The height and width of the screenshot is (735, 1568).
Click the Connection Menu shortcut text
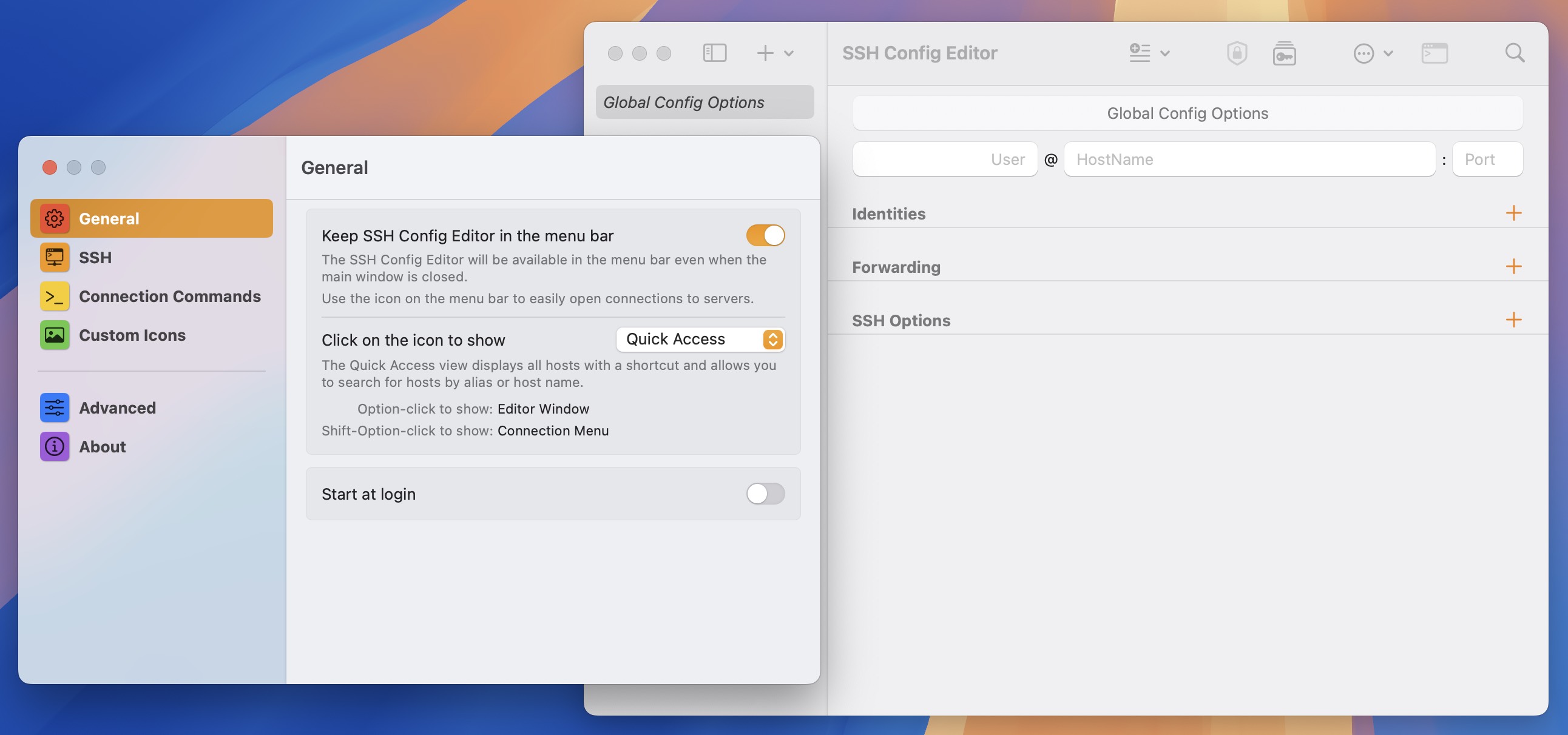pyautogui.click(x=553, y=431)
